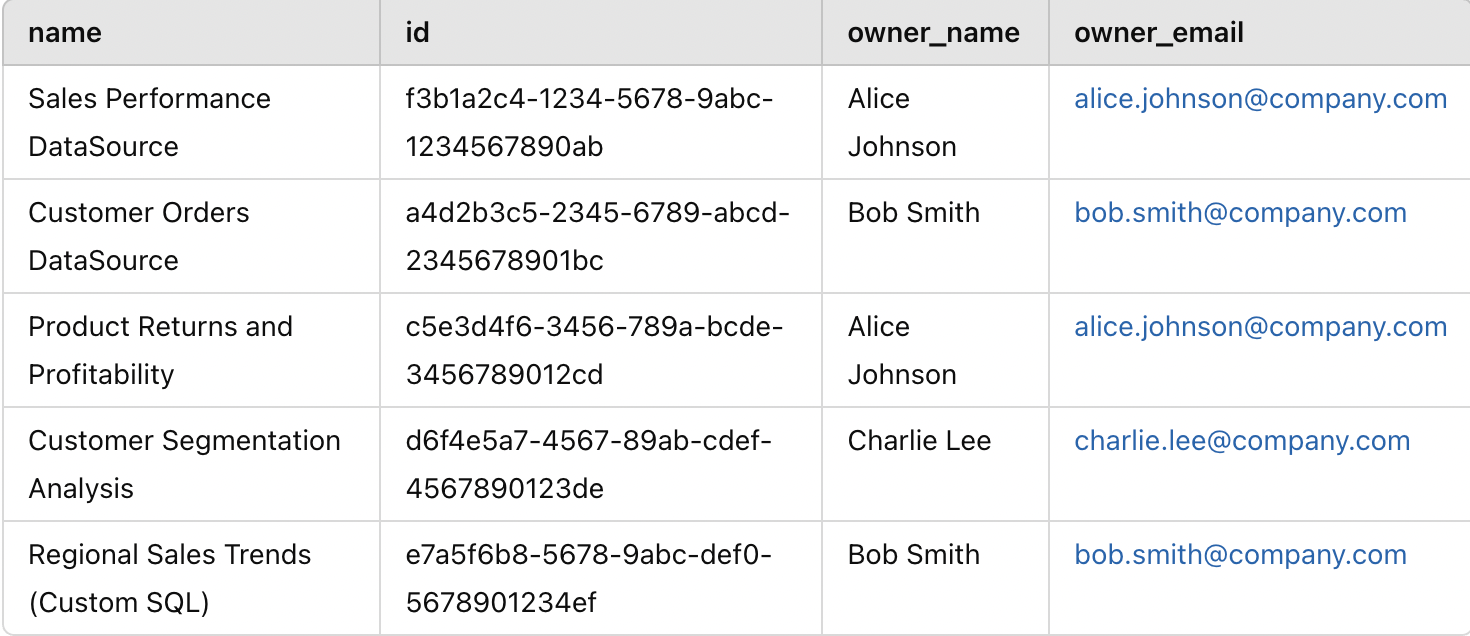Select the Charlie Lee owner name cell
This screenshot has height=636, width=1470.
tap(919, 441)
